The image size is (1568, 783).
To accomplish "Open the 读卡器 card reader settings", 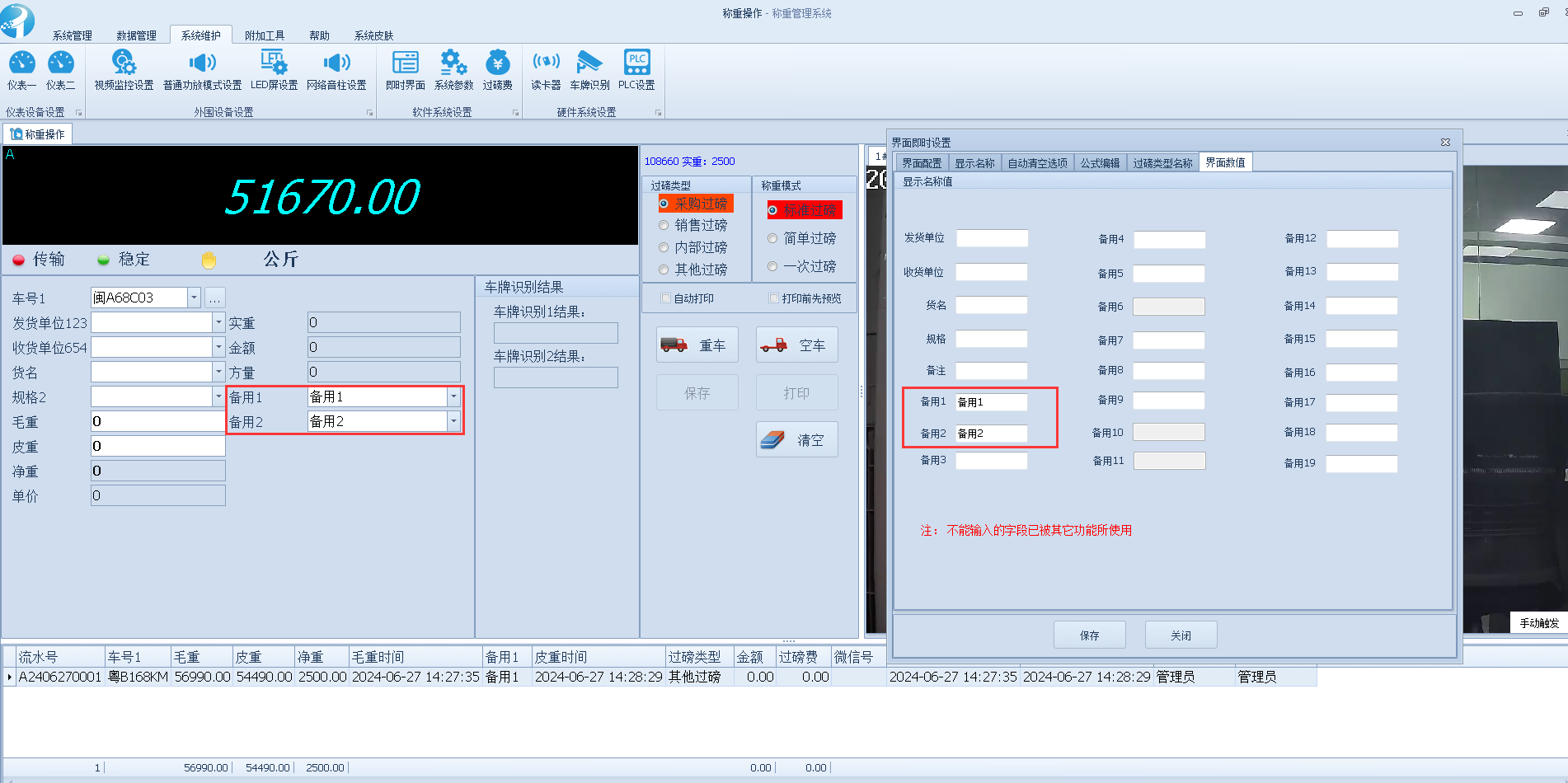I will 546,70.
